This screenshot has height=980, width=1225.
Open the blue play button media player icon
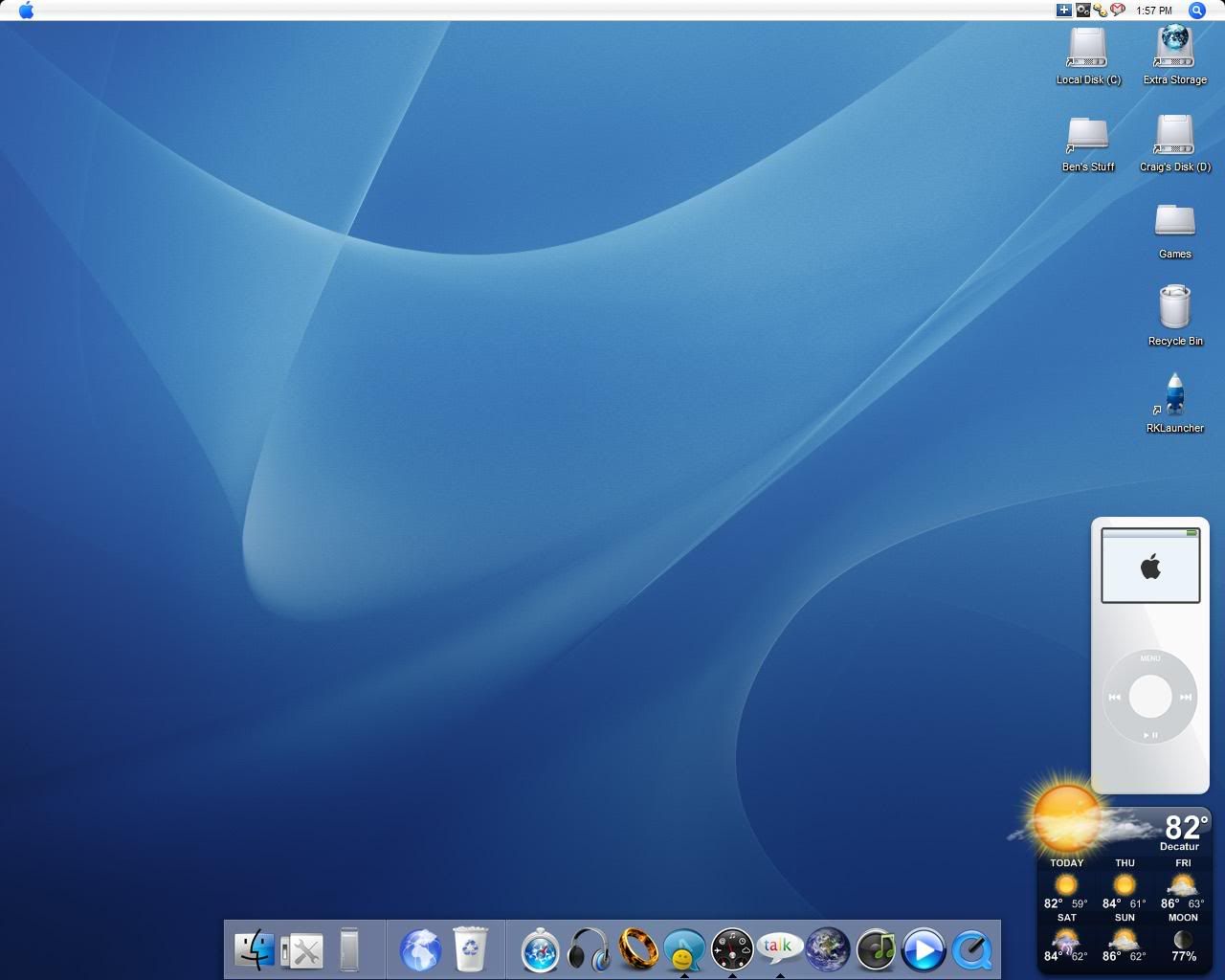coord(924,950)
